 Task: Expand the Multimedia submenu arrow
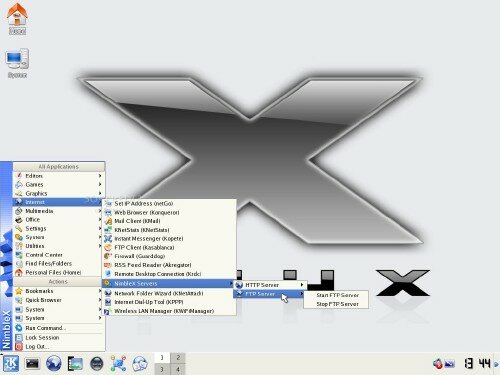click(x=100, y=211)
